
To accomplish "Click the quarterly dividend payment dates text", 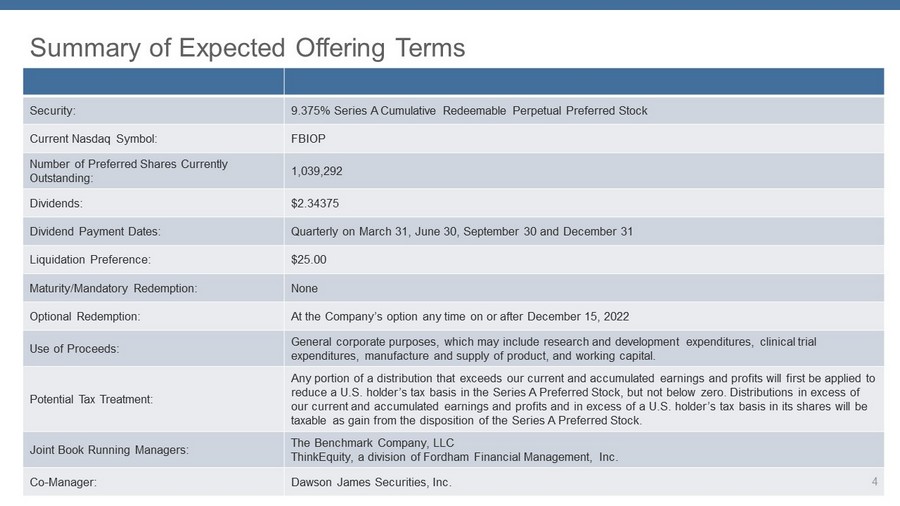I will tap(461, 232).
